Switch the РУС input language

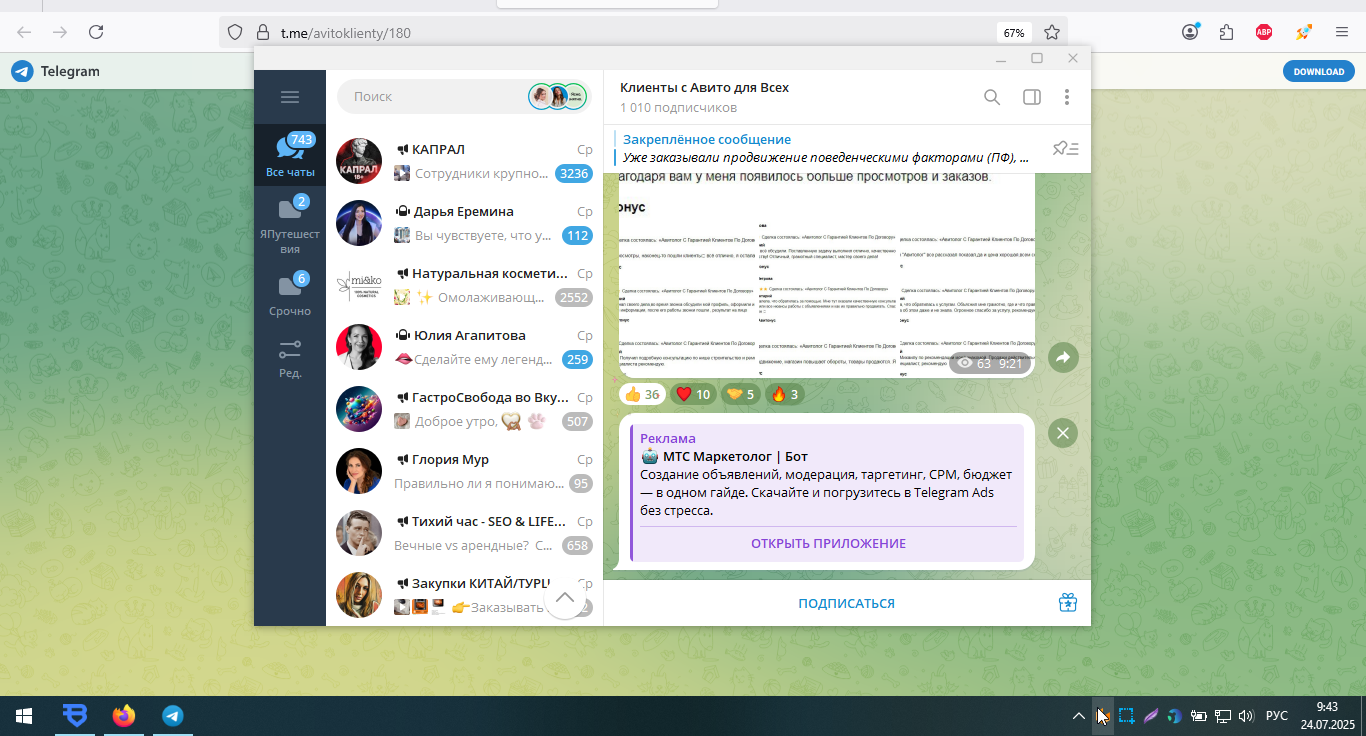coord(1277,716)
